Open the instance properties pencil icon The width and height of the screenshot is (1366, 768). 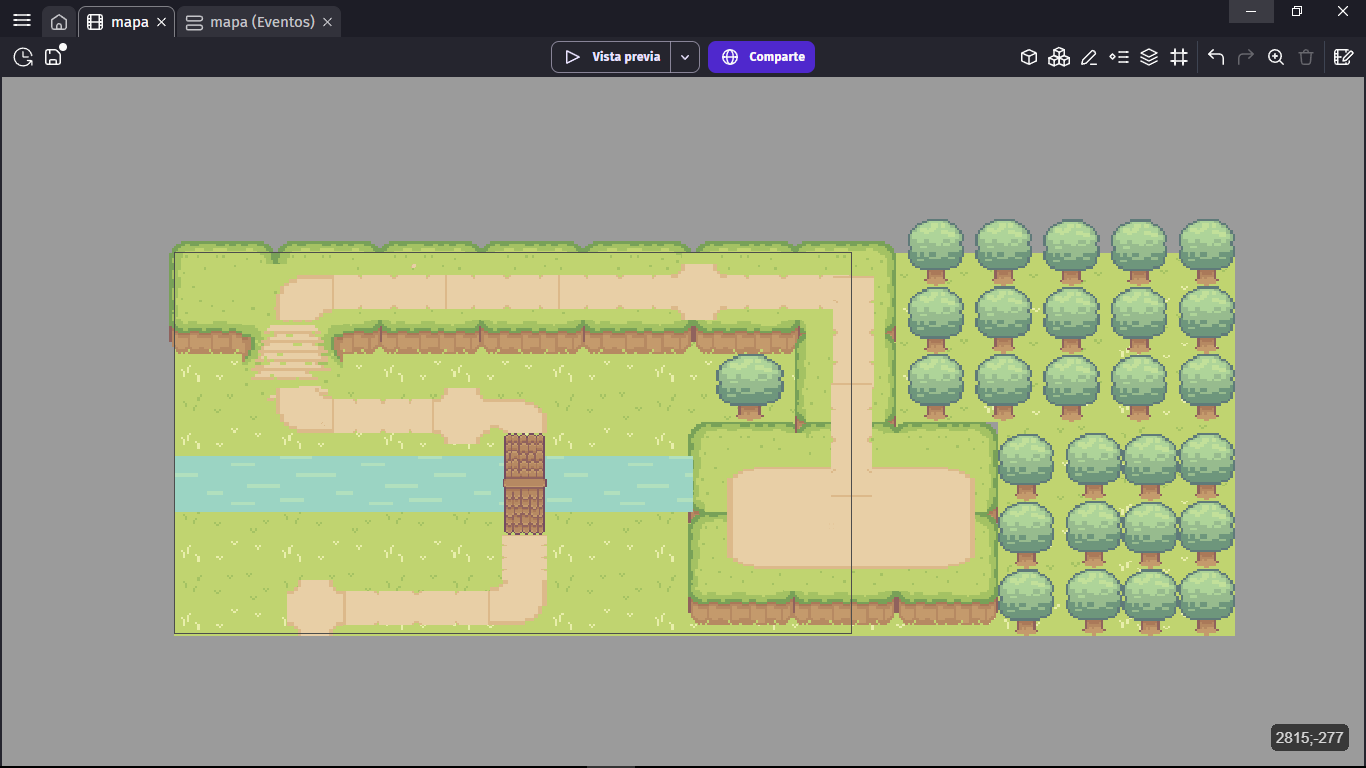click(x=1089, y=57)
